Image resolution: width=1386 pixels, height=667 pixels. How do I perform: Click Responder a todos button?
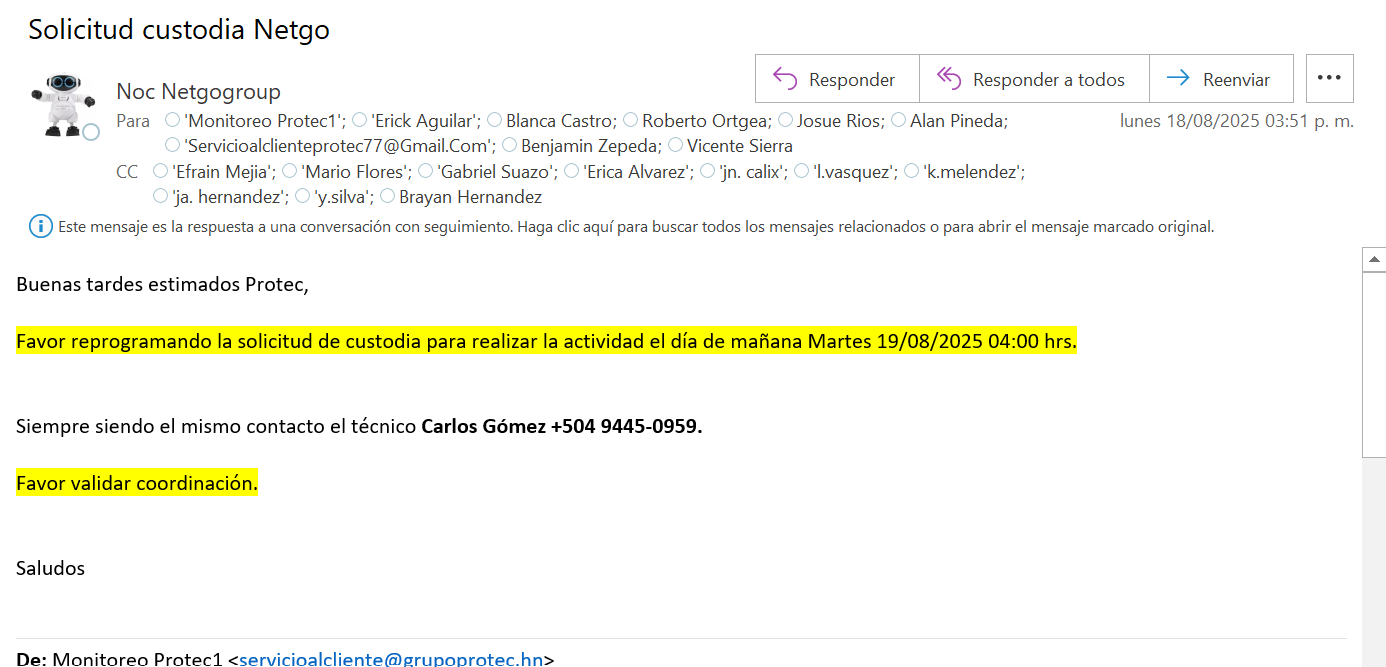pyautogui.click(x=1033, y=80)
